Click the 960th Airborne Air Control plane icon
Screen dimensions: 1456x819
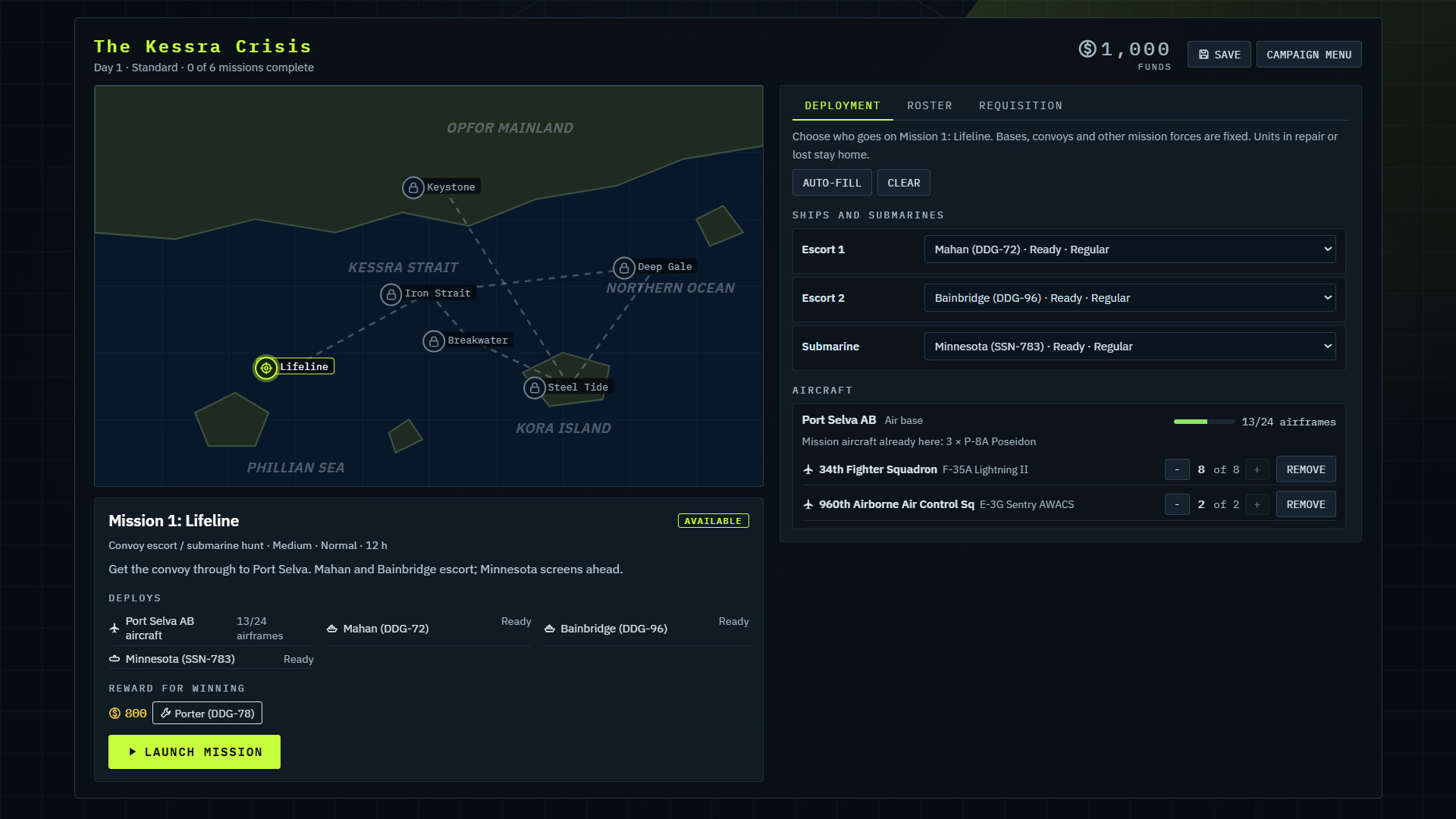pos(808,505)
